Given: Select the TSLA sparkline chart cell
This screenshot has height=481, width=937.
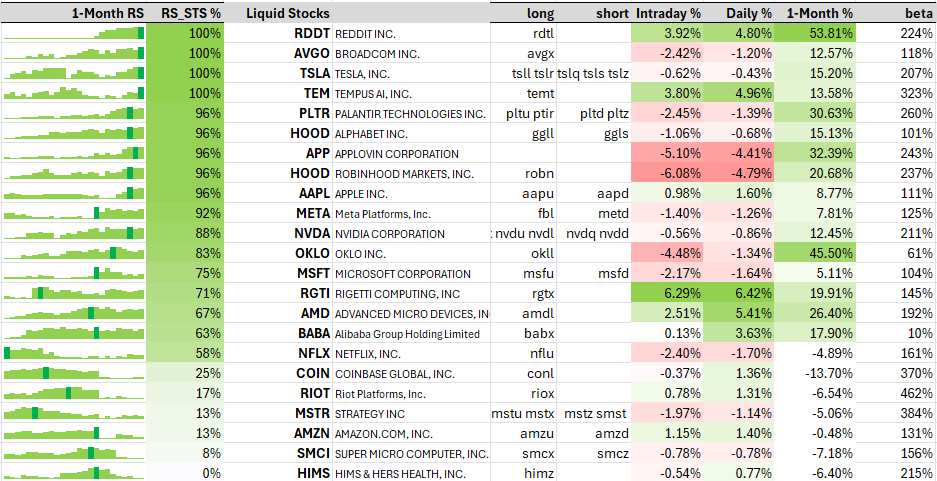Looking at the screenshot, I should pos(73,73).
